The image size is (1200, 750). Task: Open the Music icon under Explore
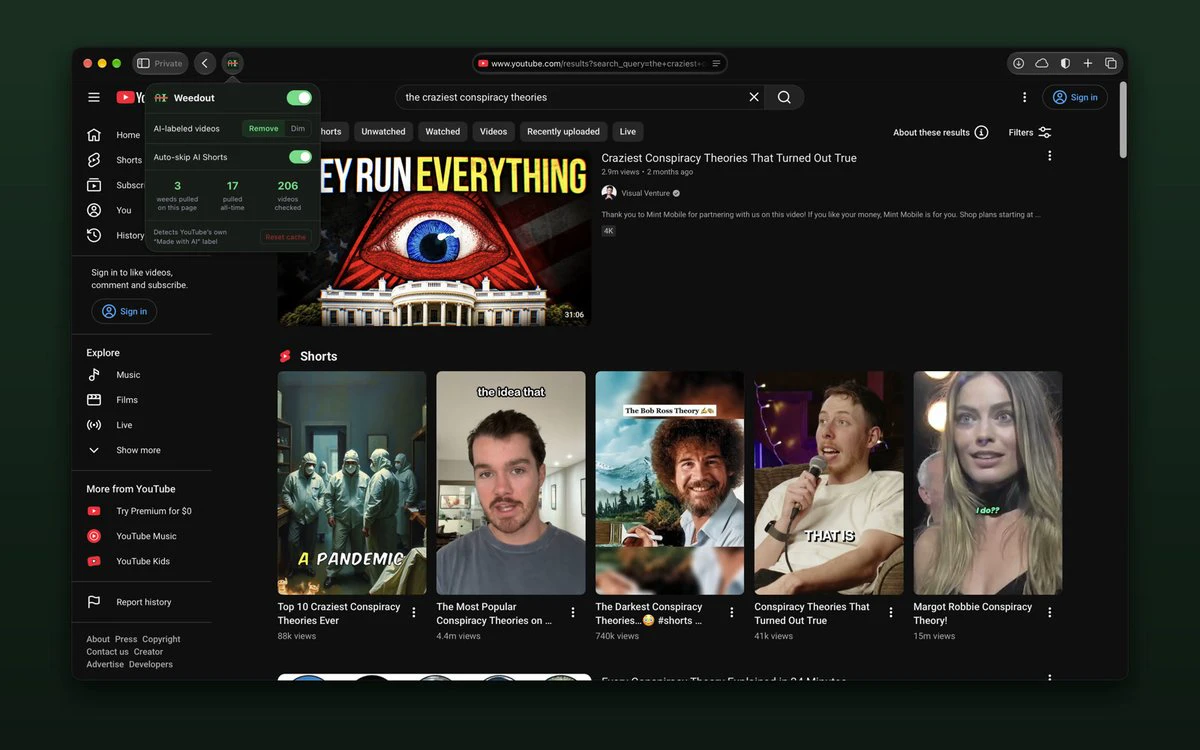point(94,375)
